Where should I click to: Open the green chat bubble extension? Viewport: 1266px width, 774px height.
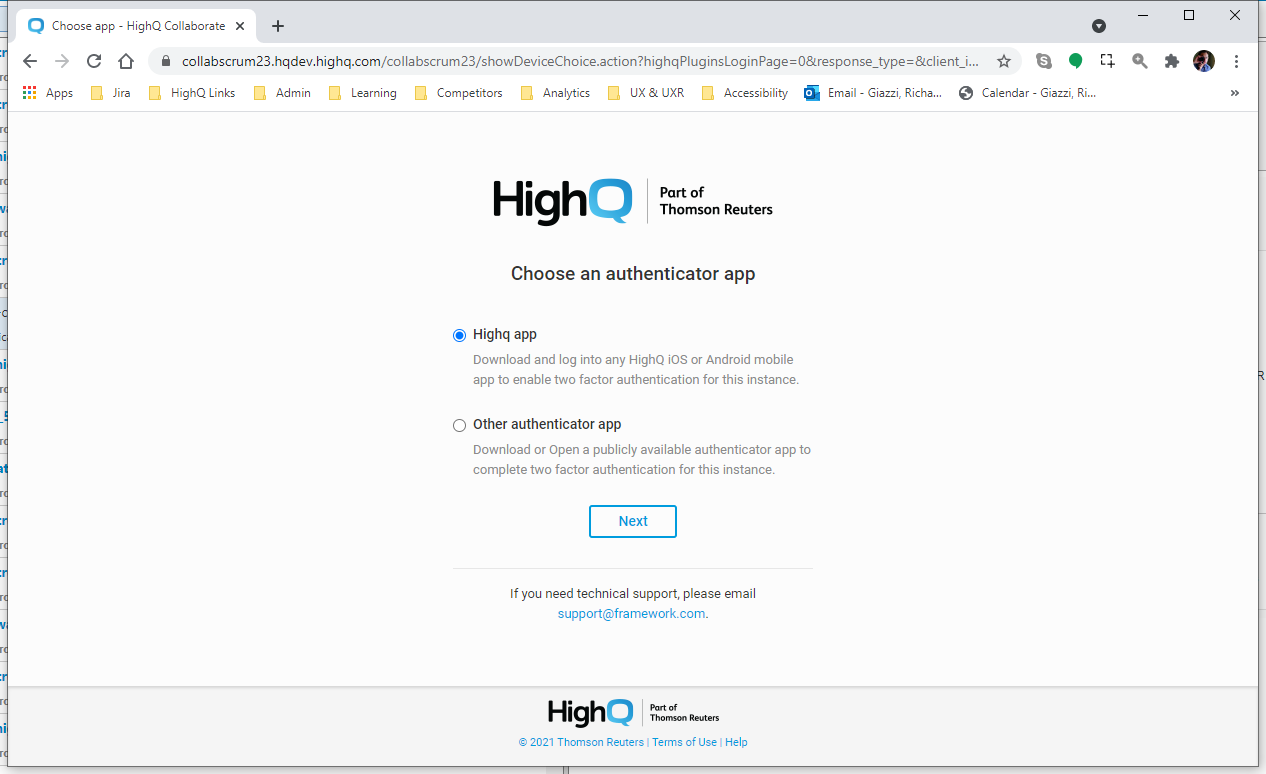1076,61
